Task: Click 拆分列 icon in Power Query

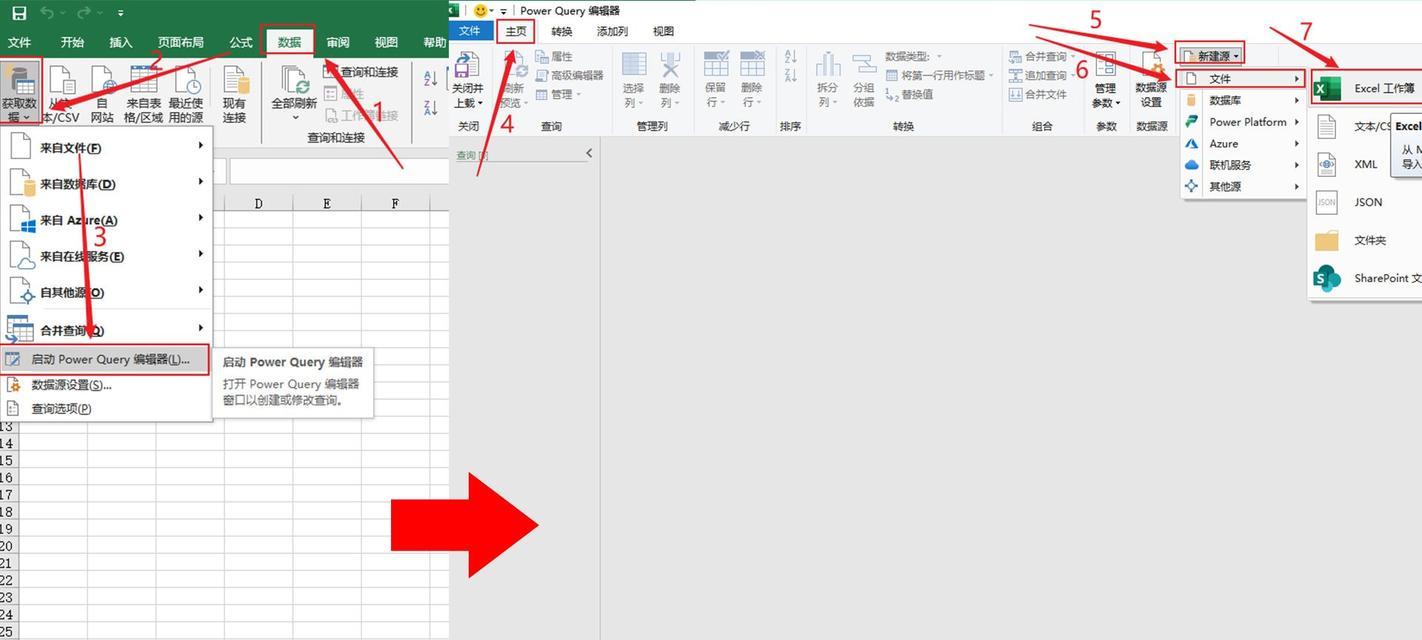Action: (828, 80)
